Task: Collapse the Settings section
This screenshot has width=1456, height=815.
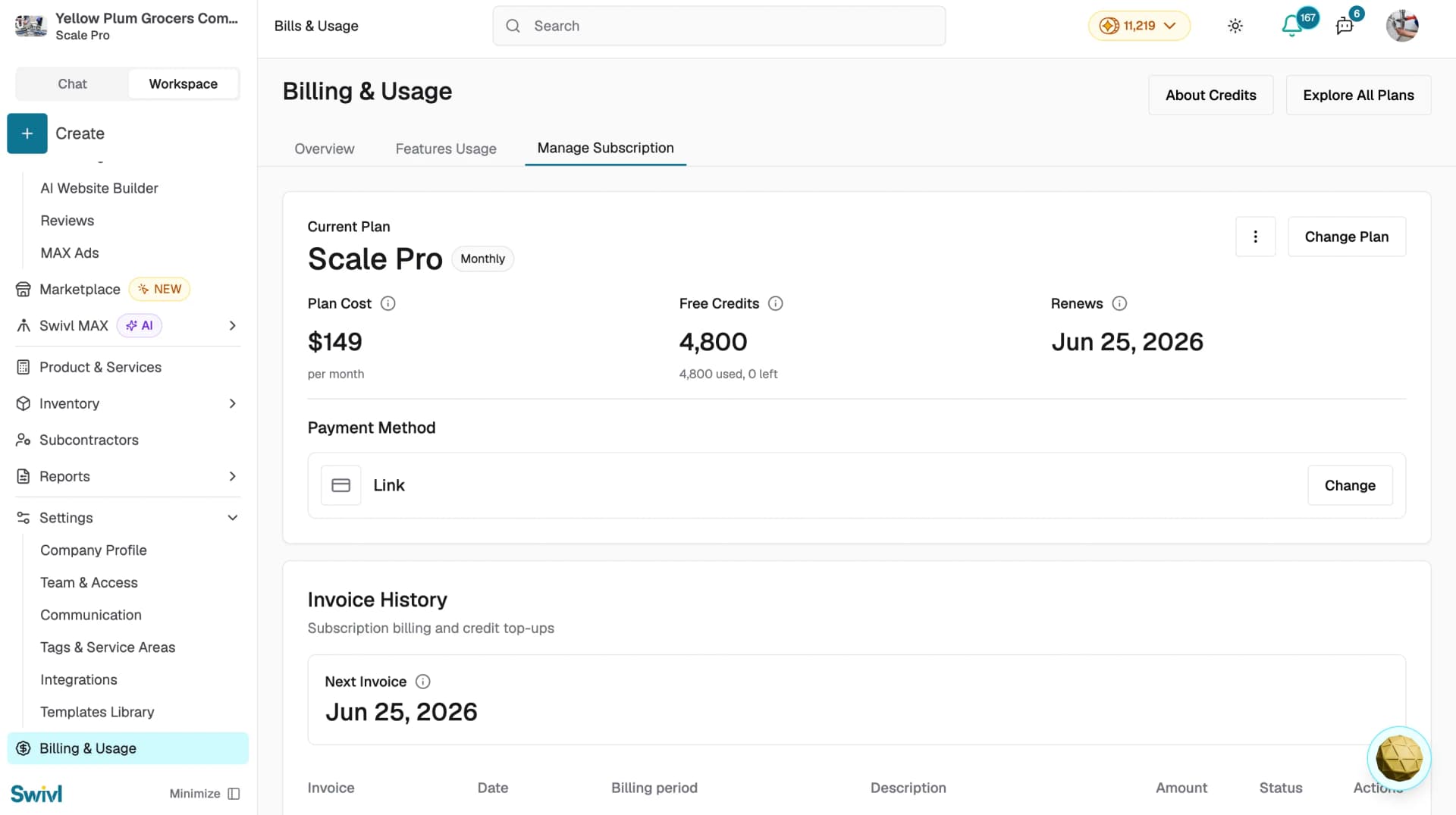Action: [233, 518]
